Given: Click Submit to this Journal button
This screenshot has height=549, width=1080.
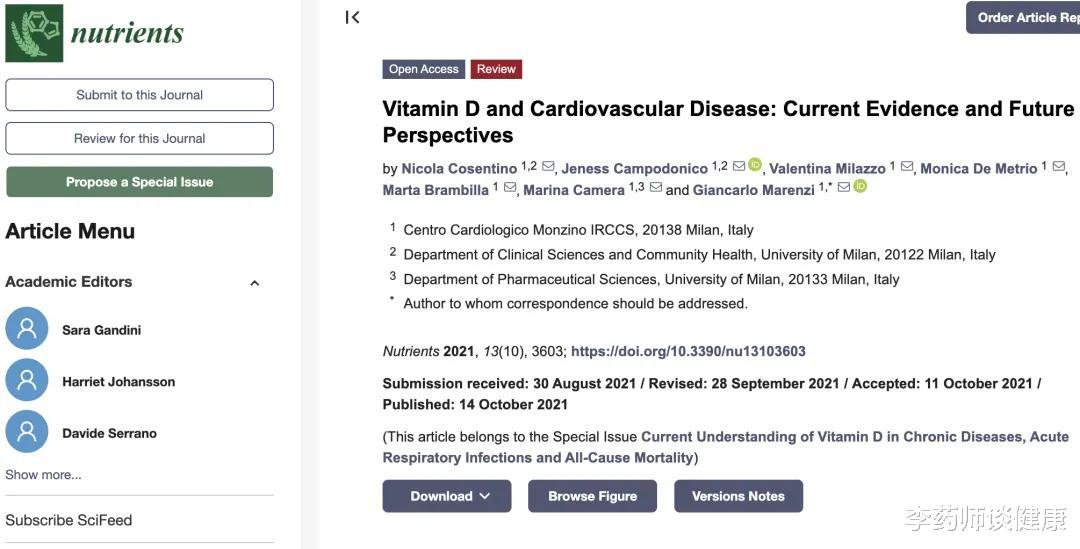Looking at the screenshot, I should point(140,95).
